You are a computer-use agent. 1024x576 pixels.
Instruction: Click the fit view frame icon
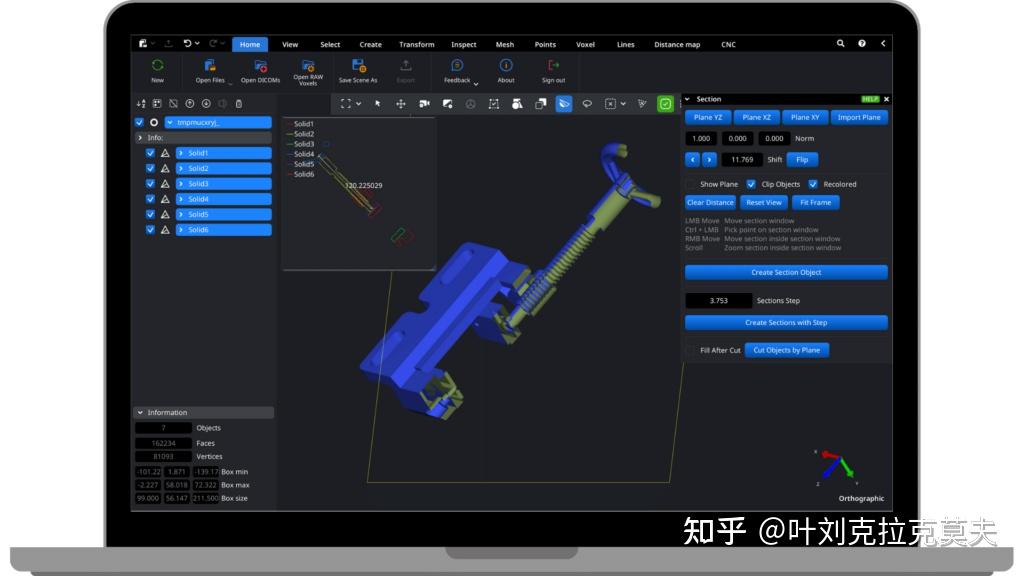[346, 104]
